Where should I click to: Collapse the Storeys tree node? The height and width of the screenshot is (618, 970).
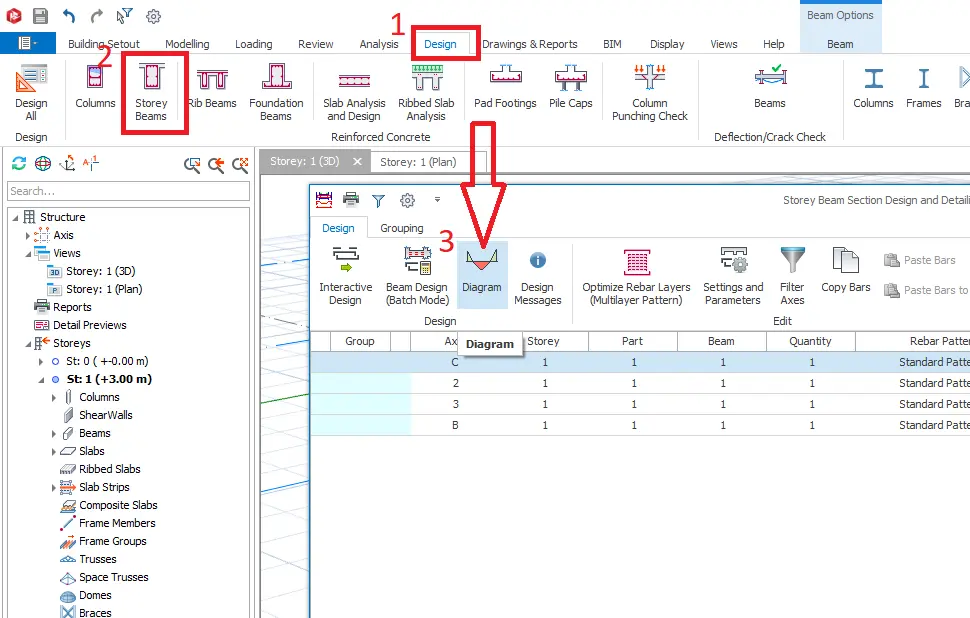click(x=28, y=344)
